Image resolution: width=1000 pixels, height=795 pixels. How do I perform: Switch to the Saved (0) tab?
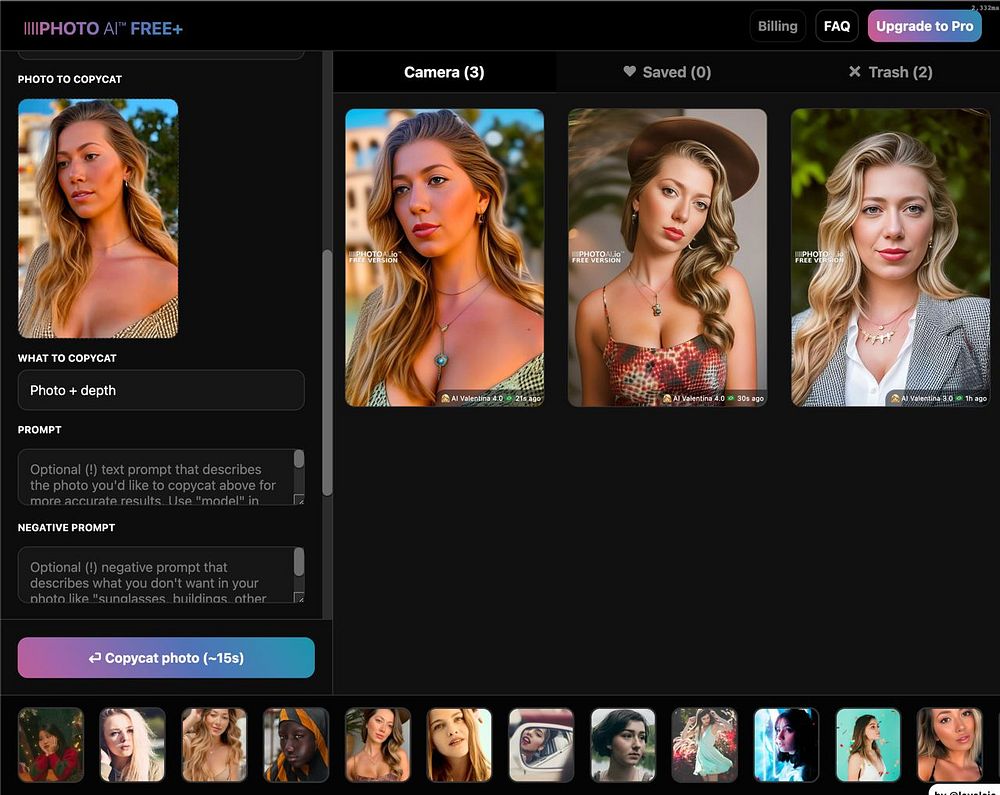(667, 72)
